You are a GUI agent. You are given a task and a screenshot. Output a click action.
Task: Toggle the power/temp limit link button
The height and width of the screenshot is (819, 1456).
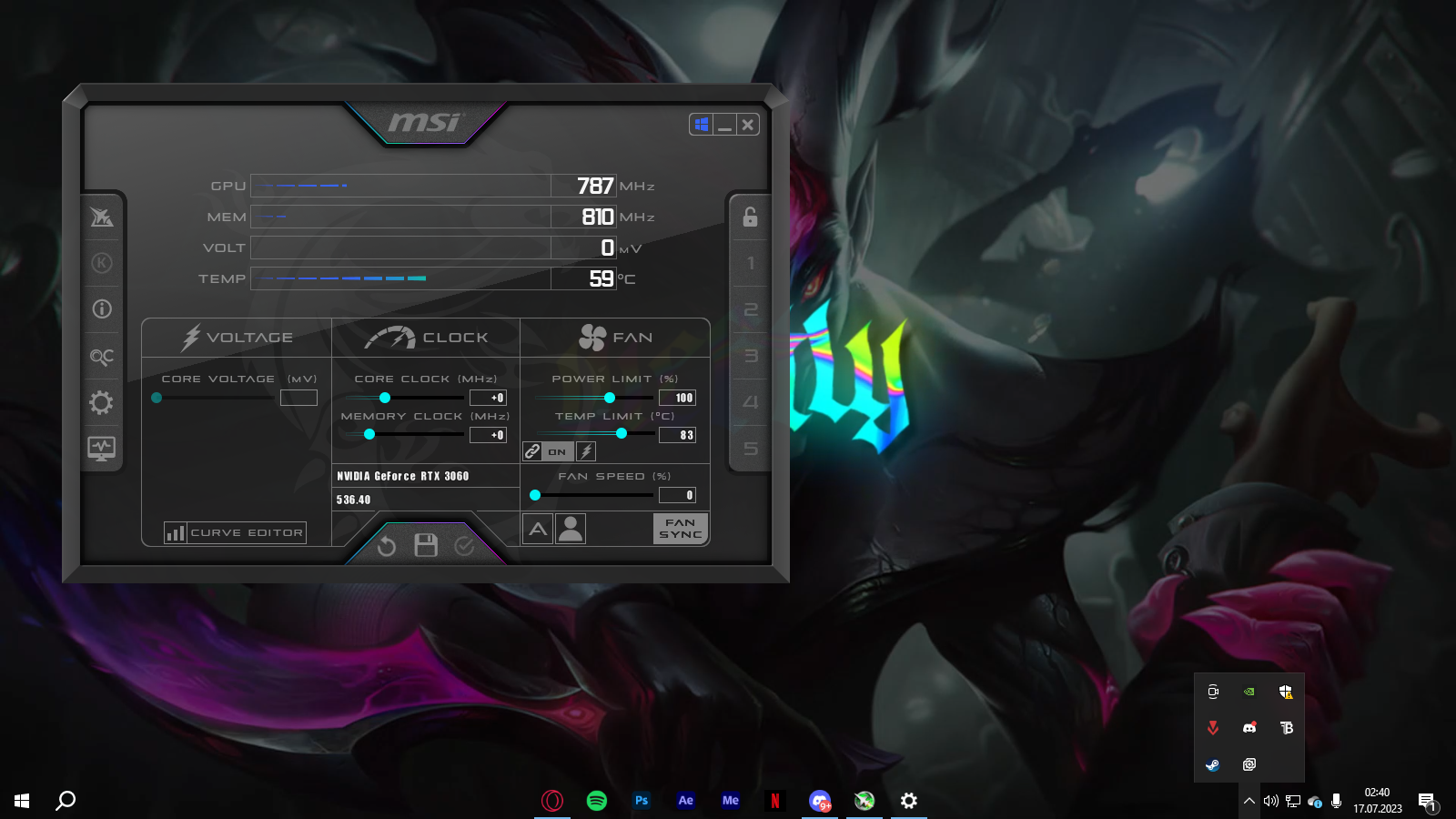533,451
